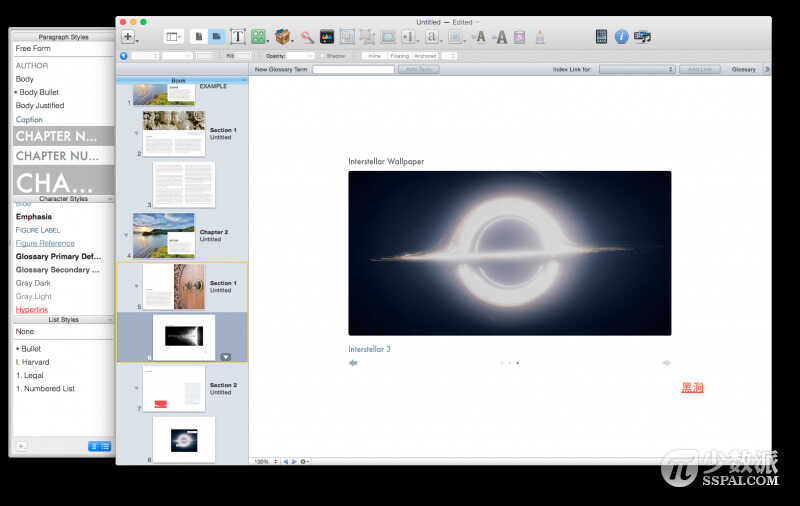
Task: Open the dimmed line spacing icon
Action: (x=408, y=37)
